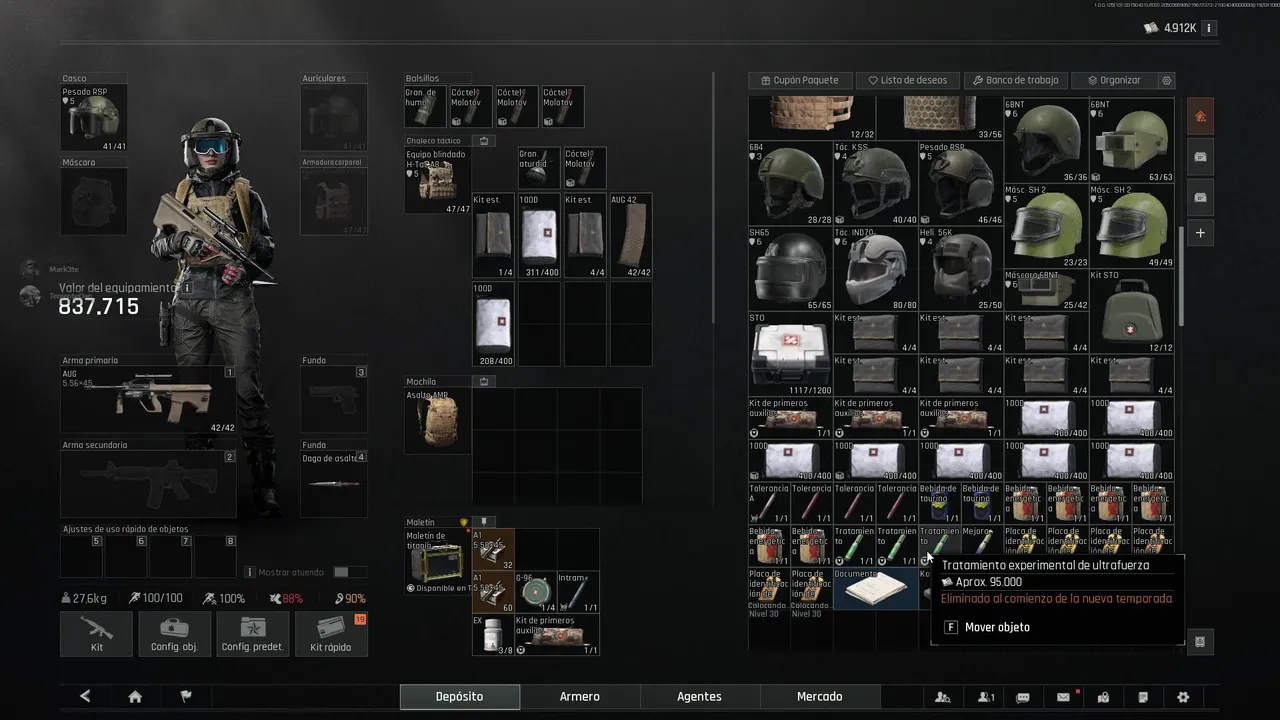Screen dimensions: 1280x720
Task: Select the Mejora injector in storage
Action: click(982, 546)
